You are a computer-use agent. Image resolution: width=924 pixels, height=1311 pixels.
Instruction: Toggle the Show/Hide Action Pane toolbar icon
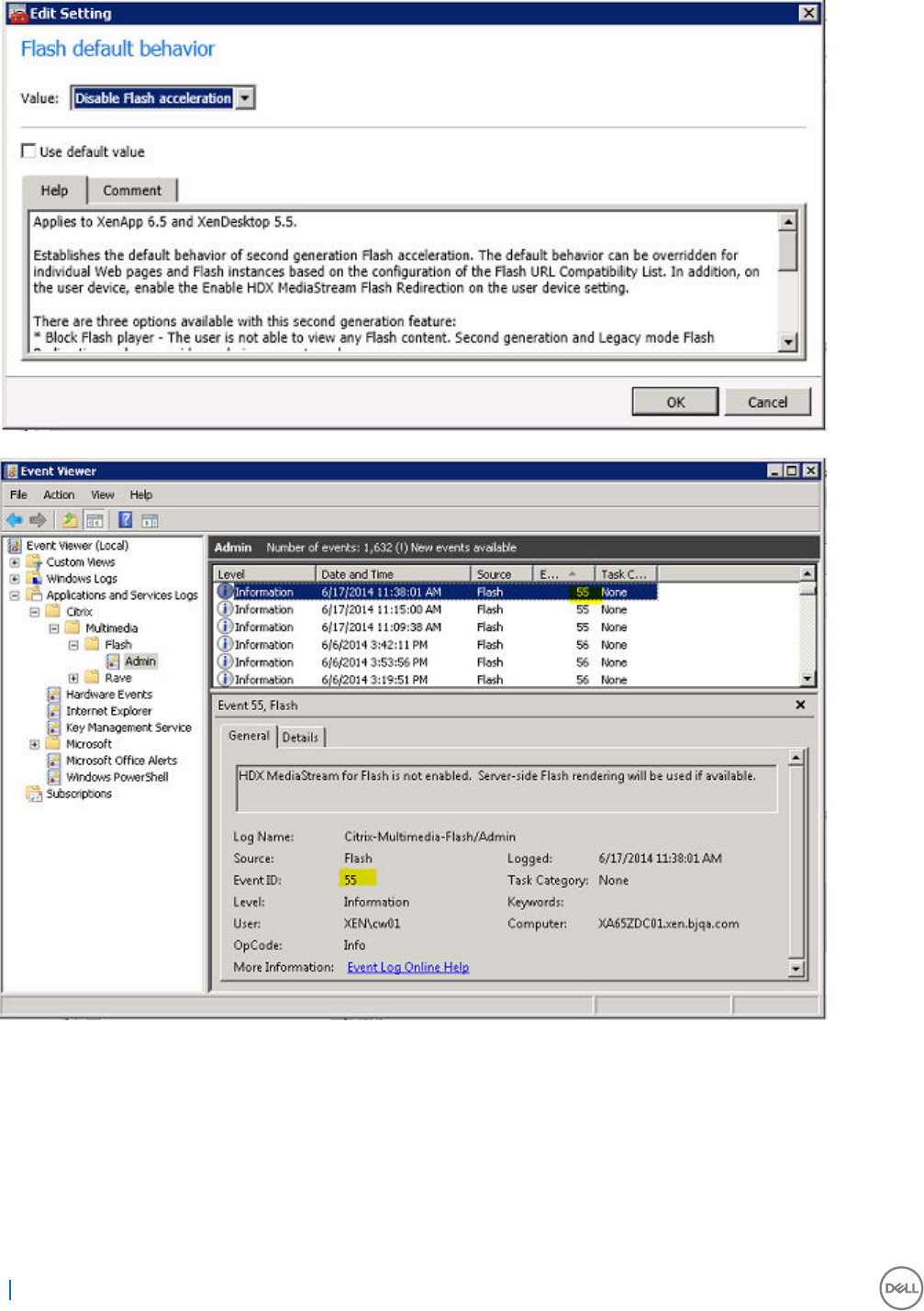click(150, 520)
